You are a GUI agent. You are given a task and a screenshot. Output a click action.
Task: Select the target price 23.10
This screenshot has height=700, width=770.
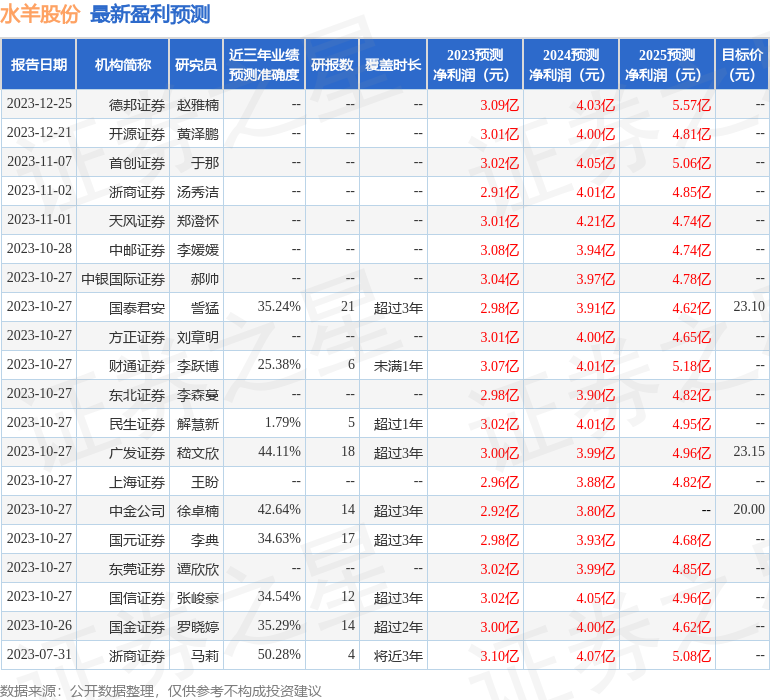pos(749,307)
